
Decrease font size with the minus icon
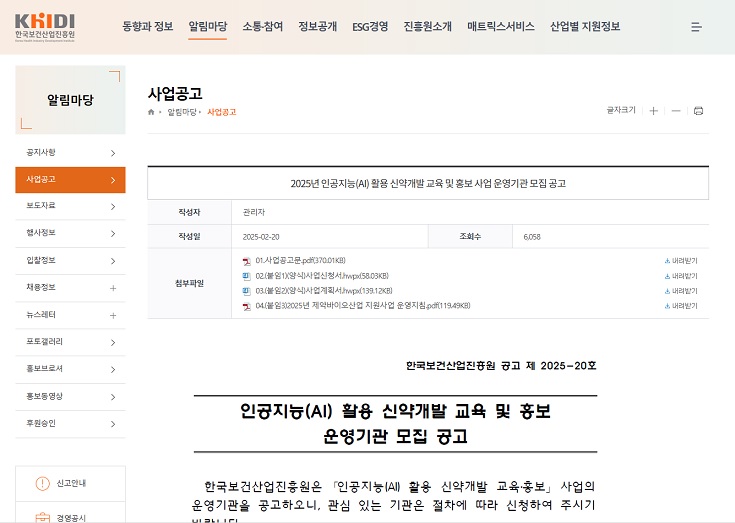coord(676,111)
